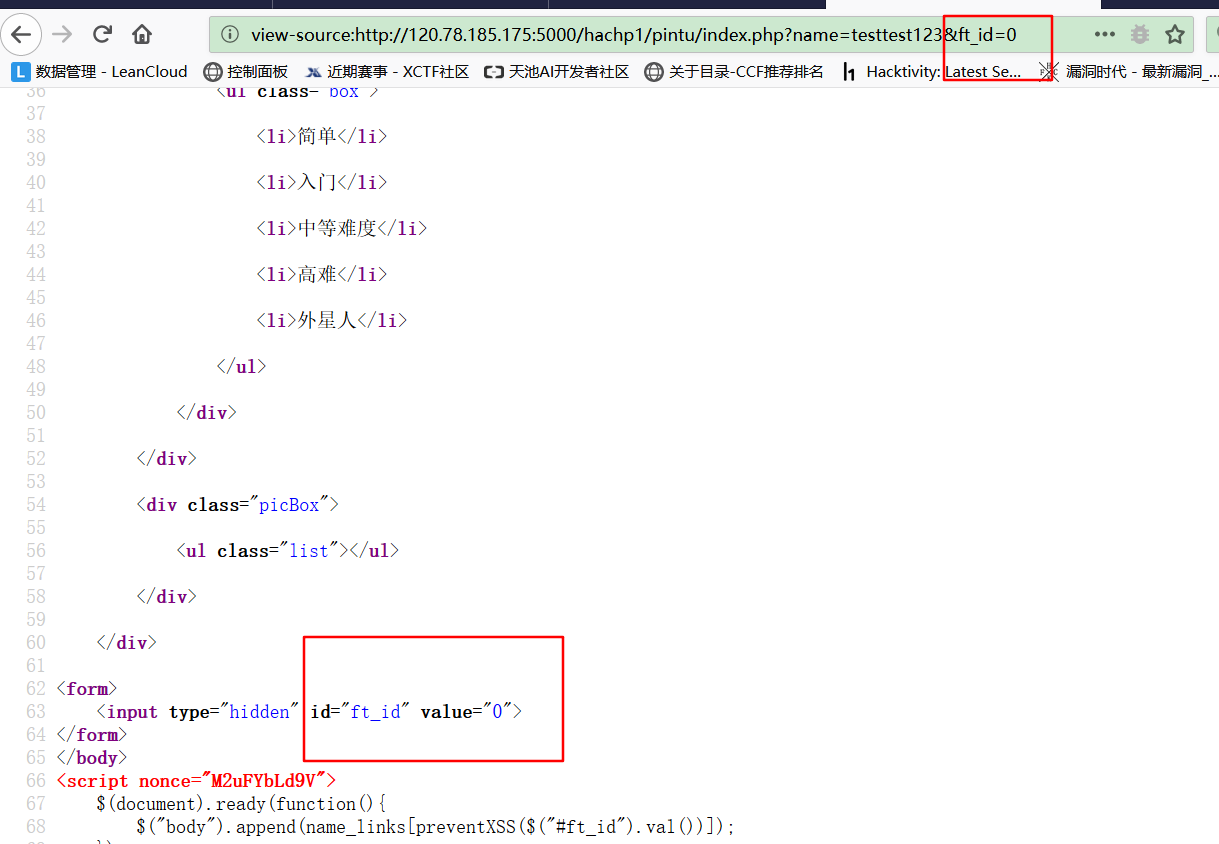Bookmark this page with the star icon
1219x844 pixels.
coord(1175,35)
